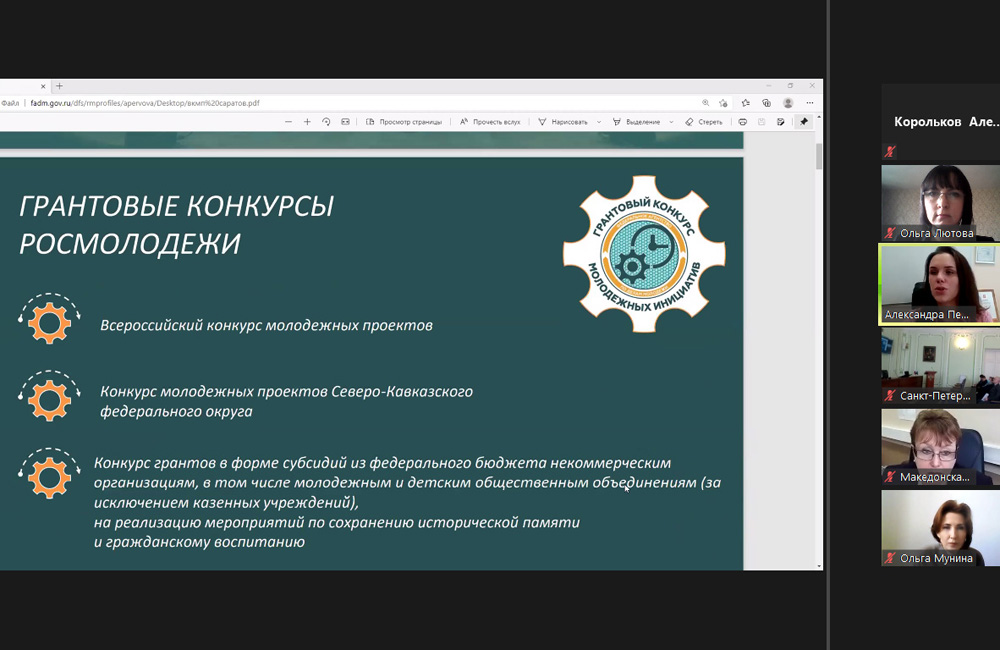Click the fit to page icon
This screenshot has width=1000, height=650.
click(x=345, y=122)
